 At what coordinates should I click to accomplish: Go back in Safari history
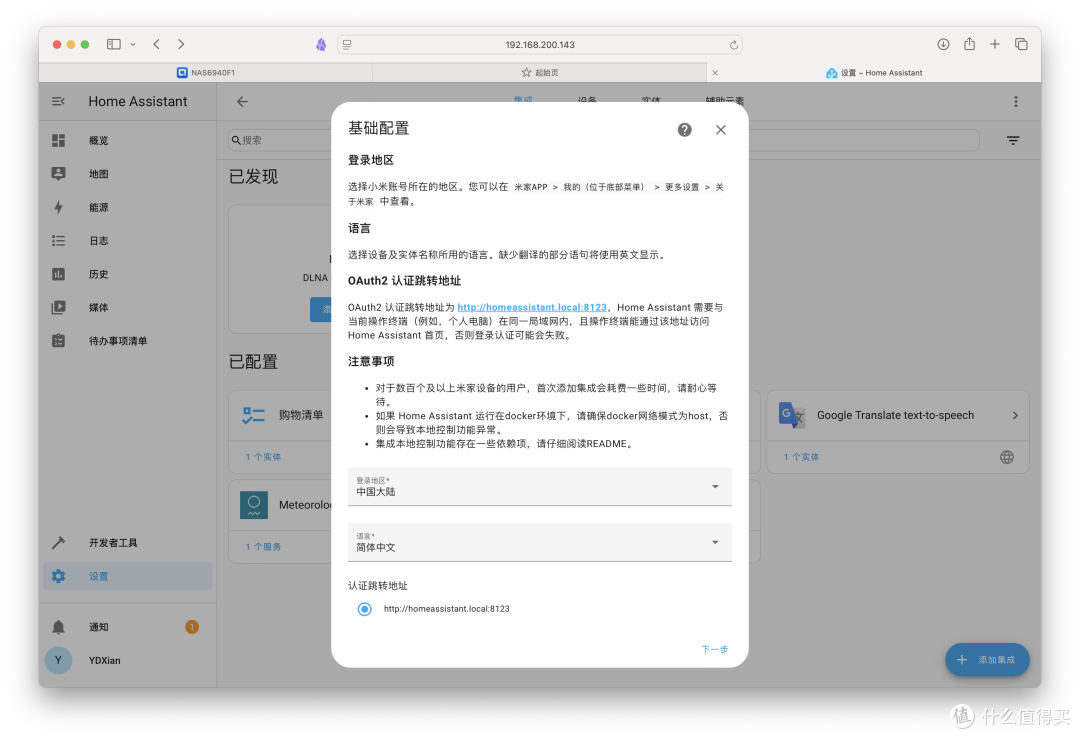point(156,44)
